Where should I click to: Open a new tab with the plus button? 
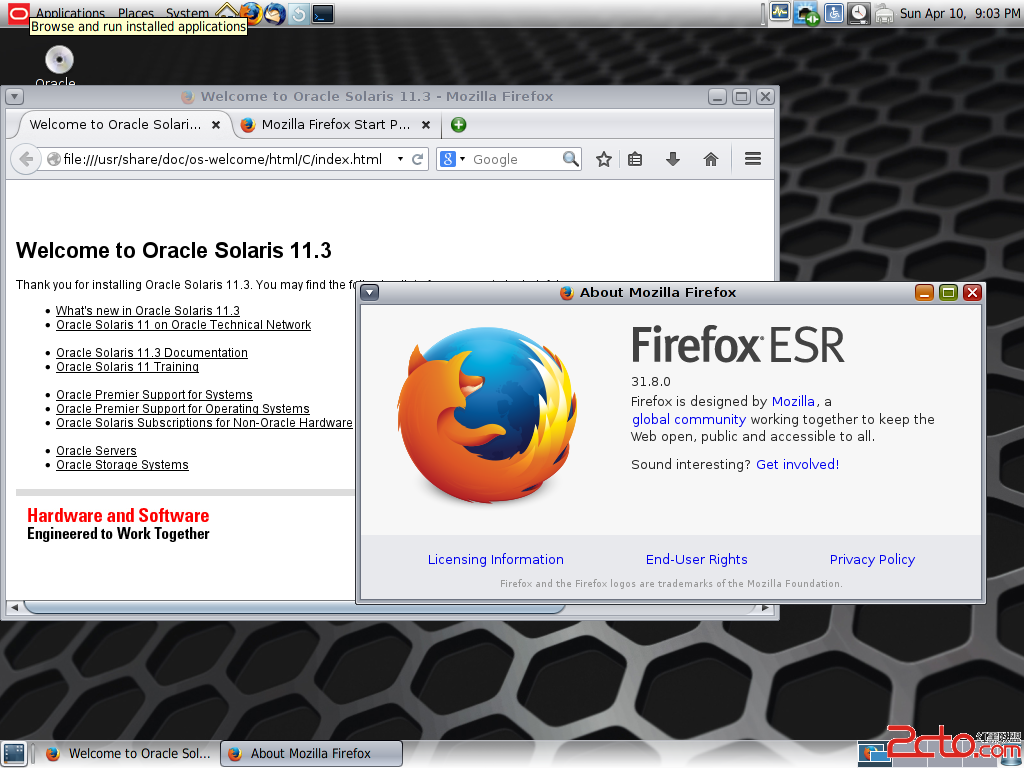[x=458, y=125]
